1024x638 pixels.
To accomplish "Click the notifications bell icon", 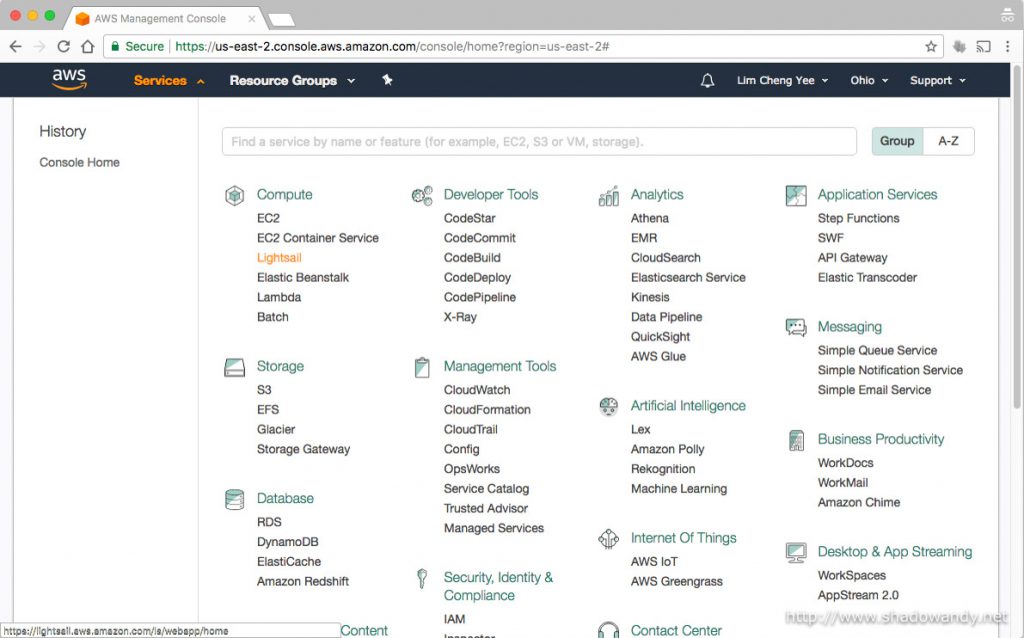I will point(707,80).
